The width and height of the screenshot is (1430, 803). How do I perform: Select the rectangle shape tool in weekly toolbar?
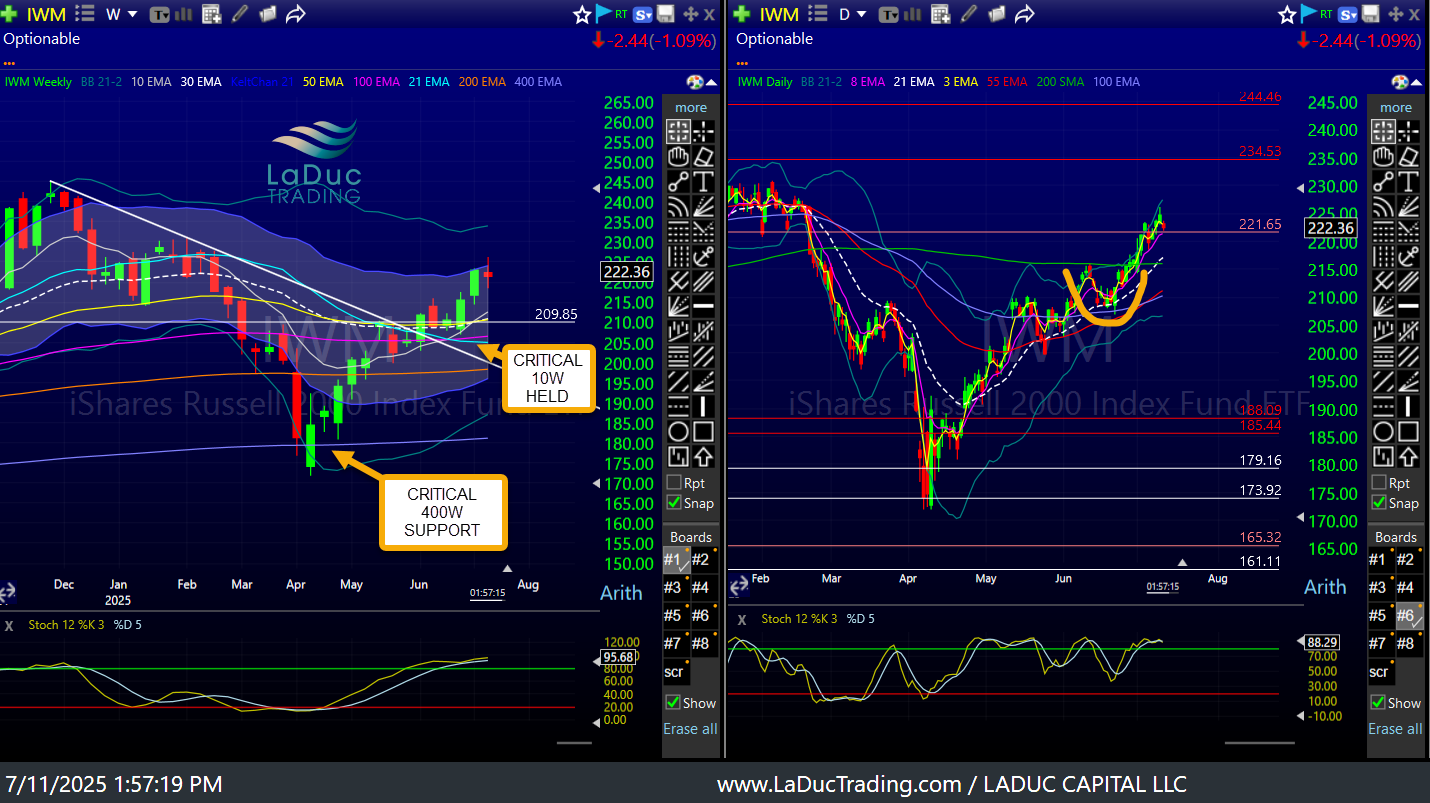(703, 431)
